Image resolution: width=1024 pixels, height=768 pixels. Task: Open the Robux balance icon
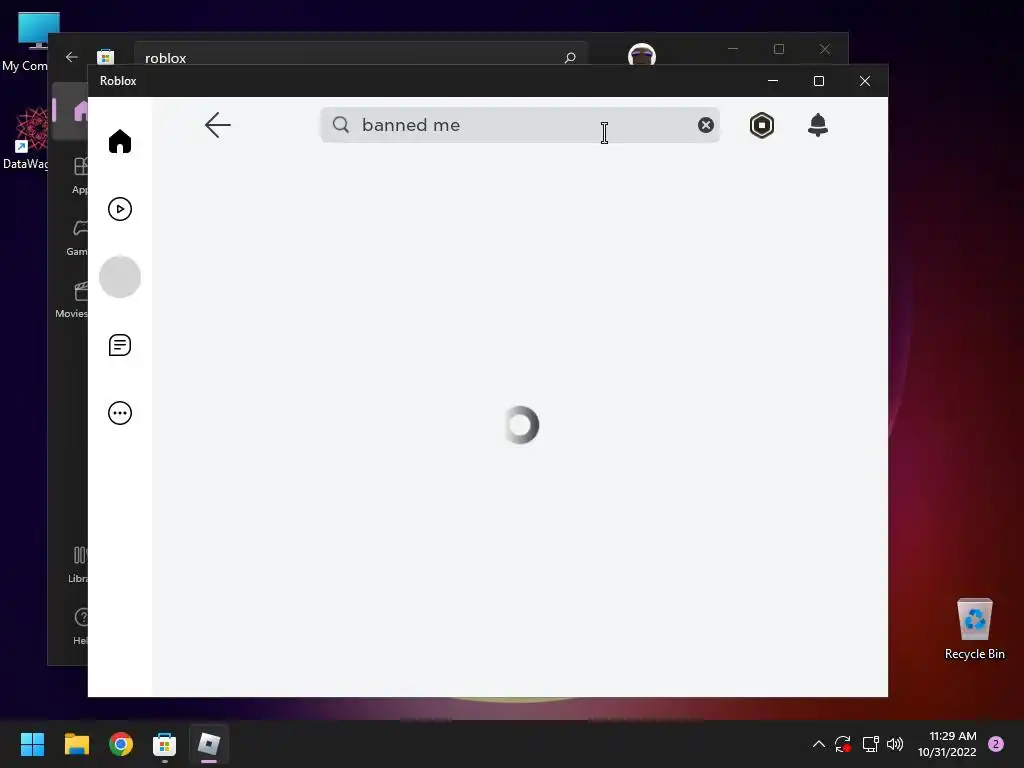761,125
